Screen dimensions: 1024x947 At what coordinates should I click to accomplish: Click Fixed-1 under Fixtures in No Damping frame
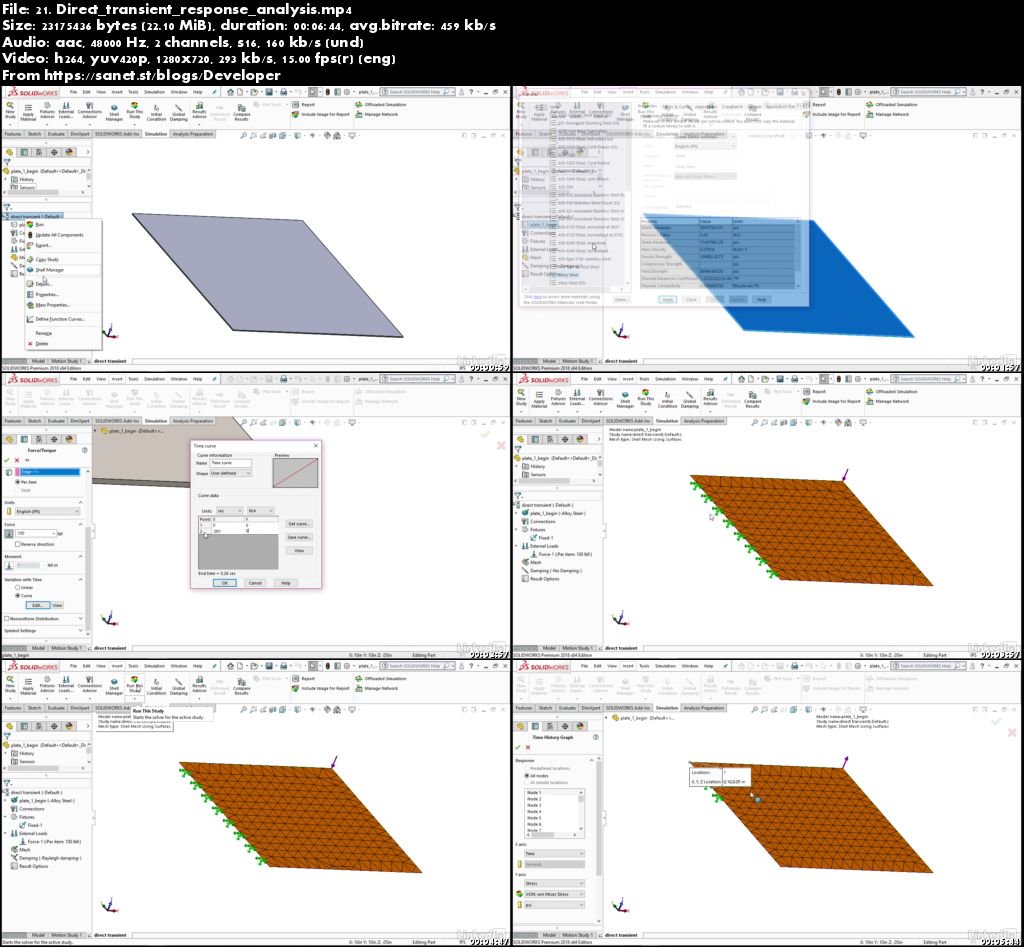[x=546, y=538]
